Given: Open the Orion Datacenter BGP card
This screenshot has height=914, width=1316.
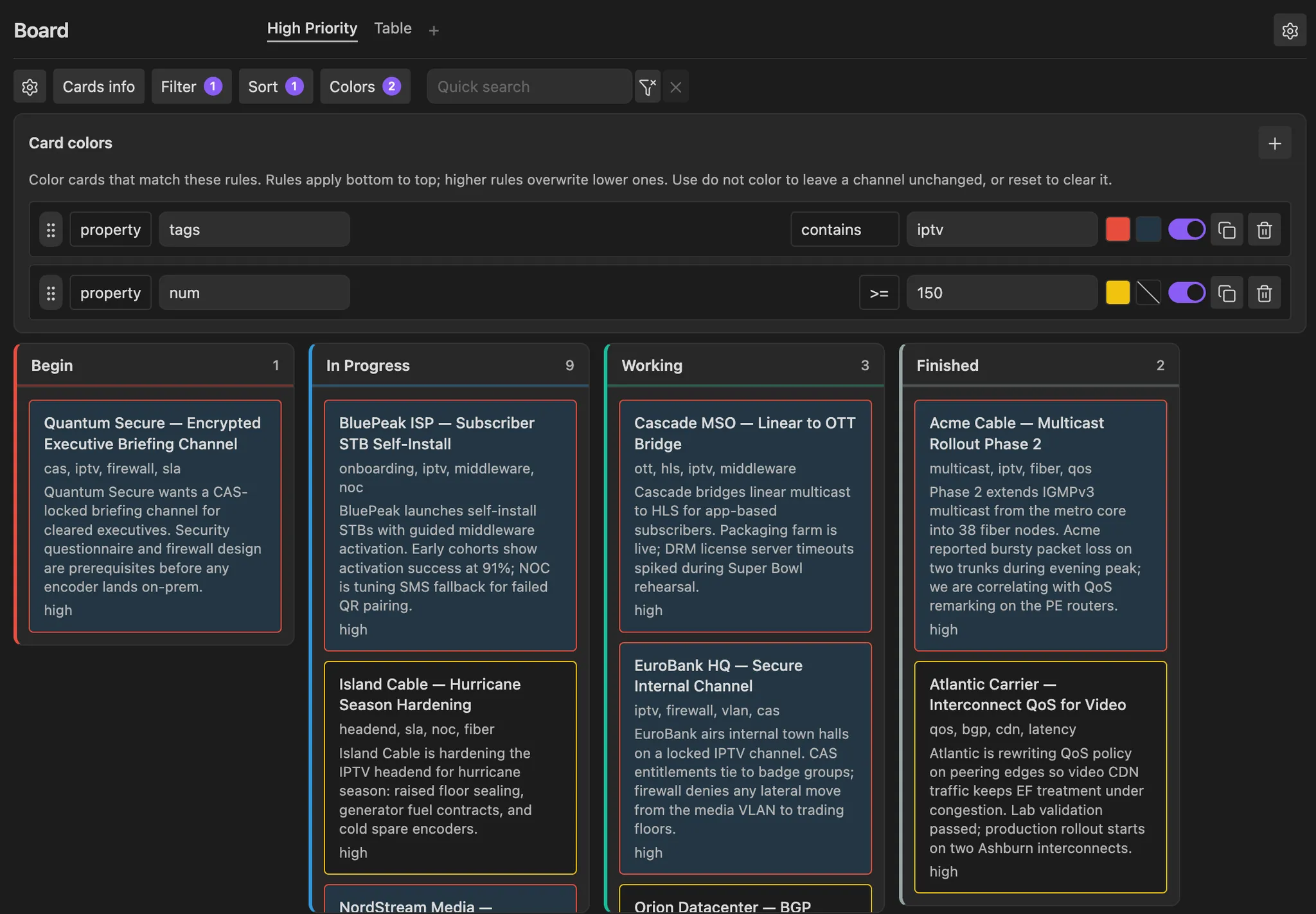Looking at the screenshot, I should [745, 899].
